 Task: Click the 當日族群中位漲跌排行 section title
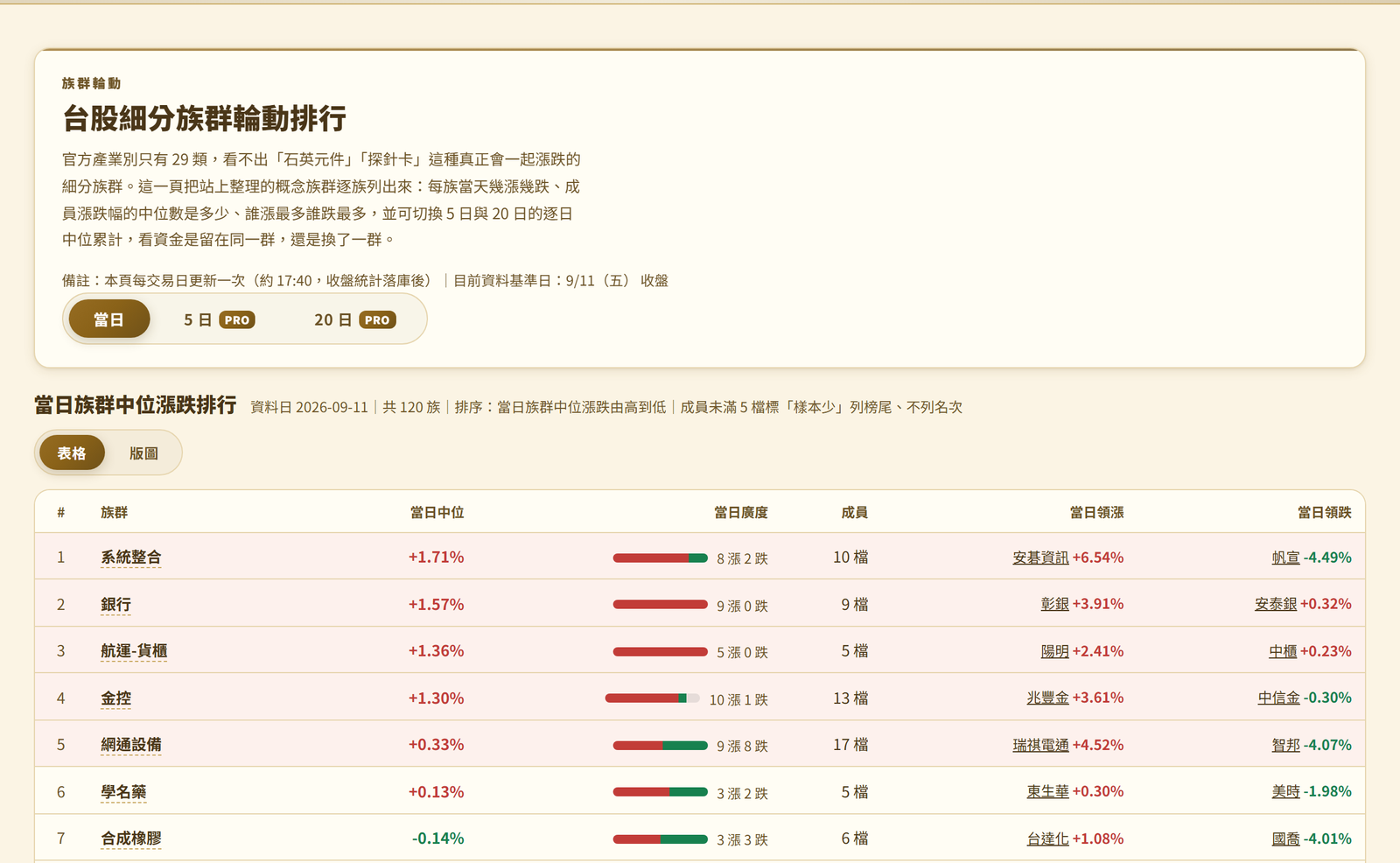pos(136,405)
